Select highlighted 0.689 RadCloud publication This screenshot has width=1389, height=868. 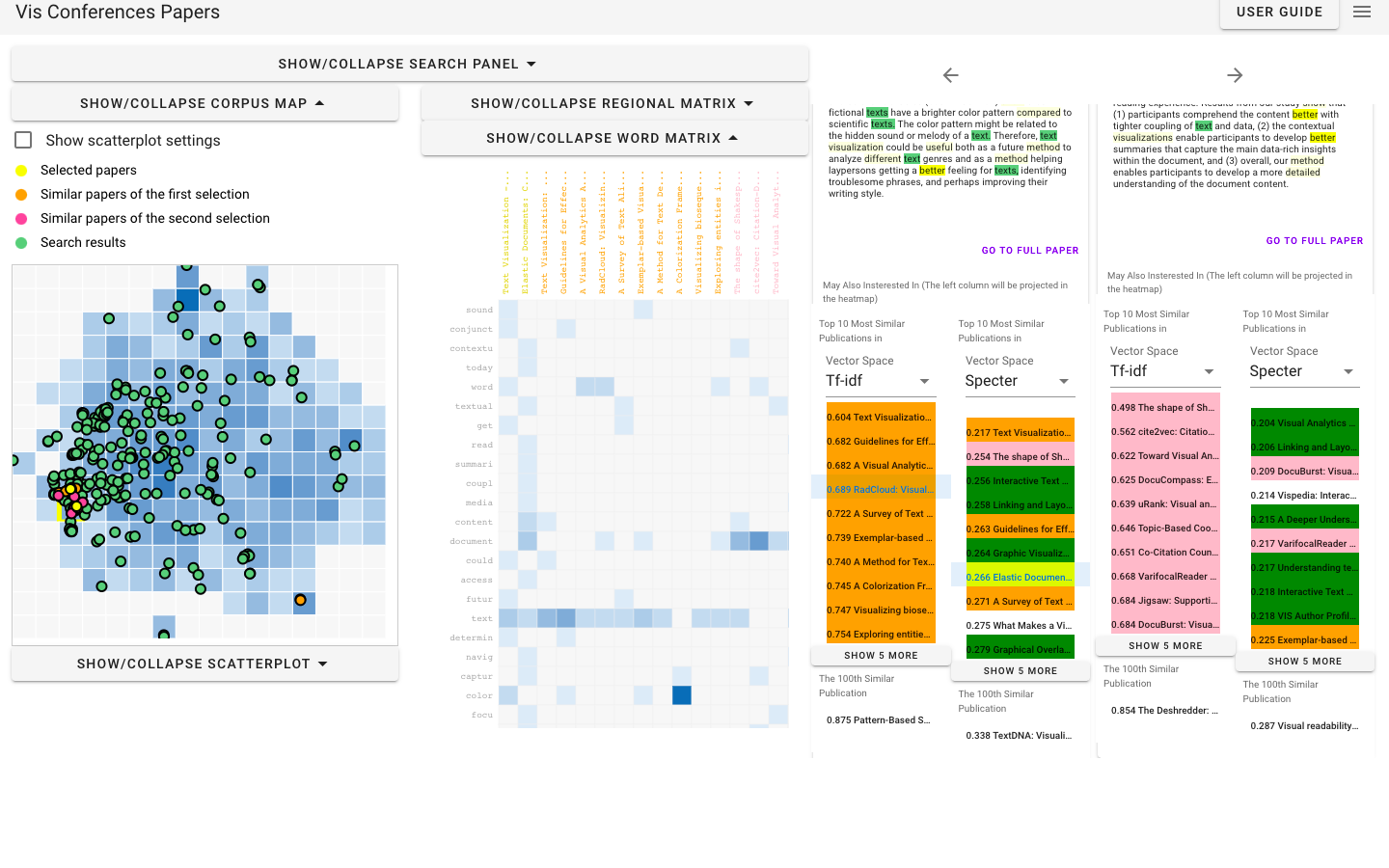click(x=881, y=490)
